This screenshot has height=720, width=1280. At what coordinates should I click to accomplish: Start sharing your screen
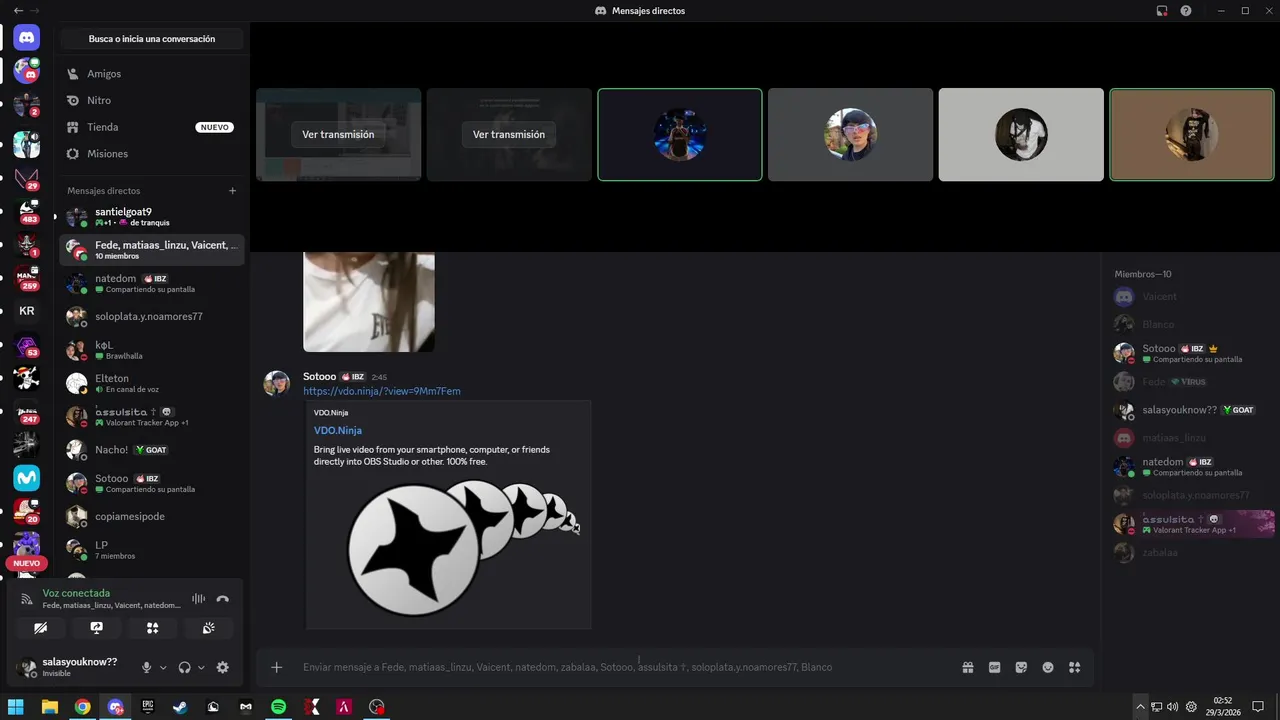pos(96,628)
